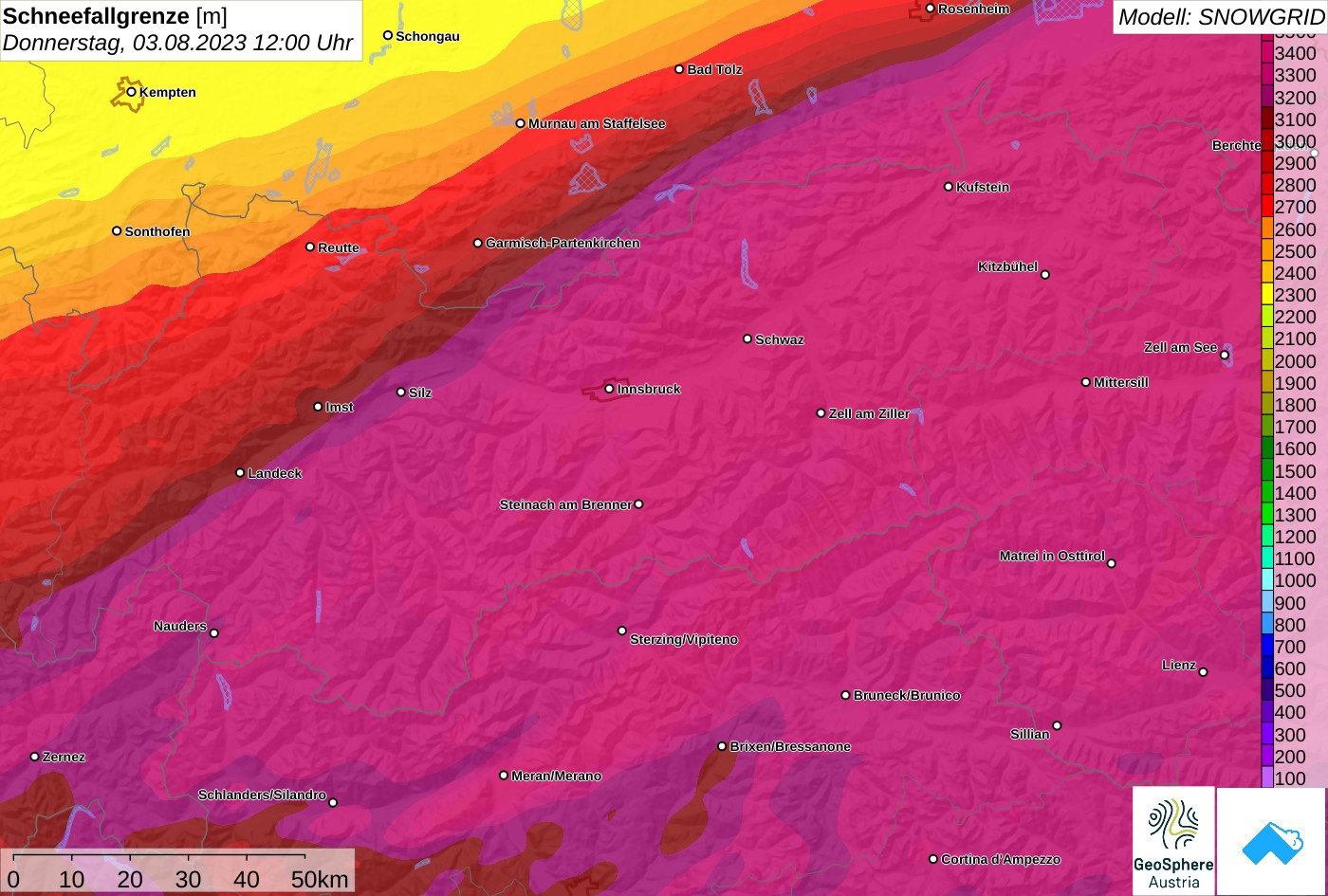Viewport: 1328px width, 896px height.
Task: Select the 2700 red legend swatch
Action: point(1267,207)
